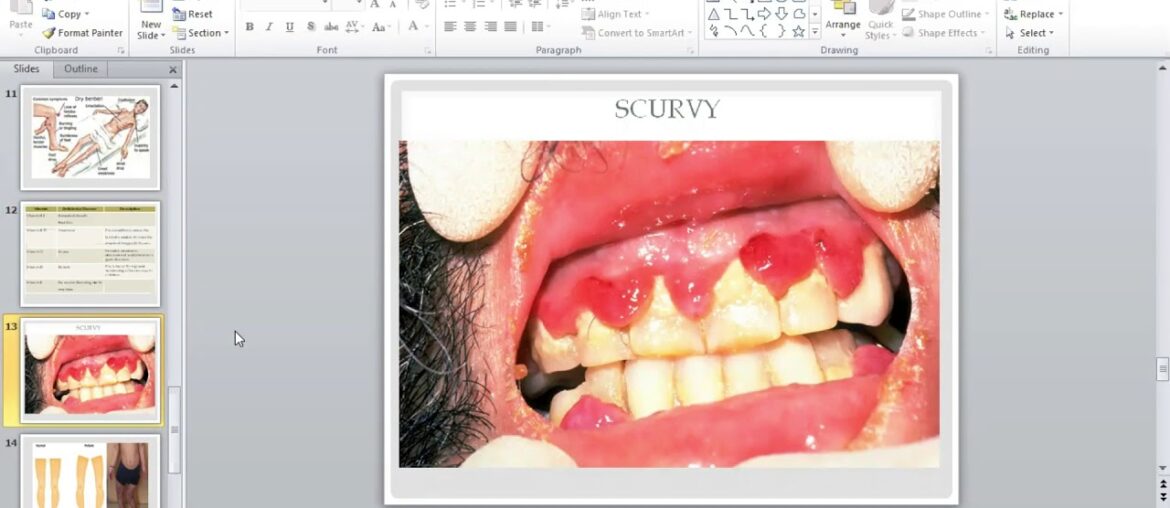Screen dimensions: 1170x508
Task: Switch to the Slides tab
Action: click(27, 69)
